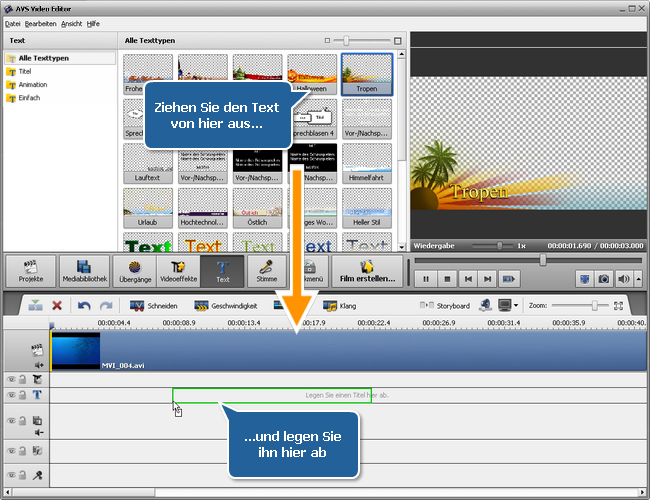Open the Hilfe menu
This screenshot has height=500, width=650.
tap(93, 24)
